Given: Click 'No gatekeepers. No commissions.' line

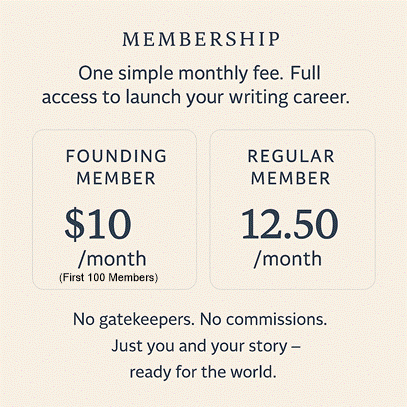Looking at the screenshot, I should tap(200, 319).
